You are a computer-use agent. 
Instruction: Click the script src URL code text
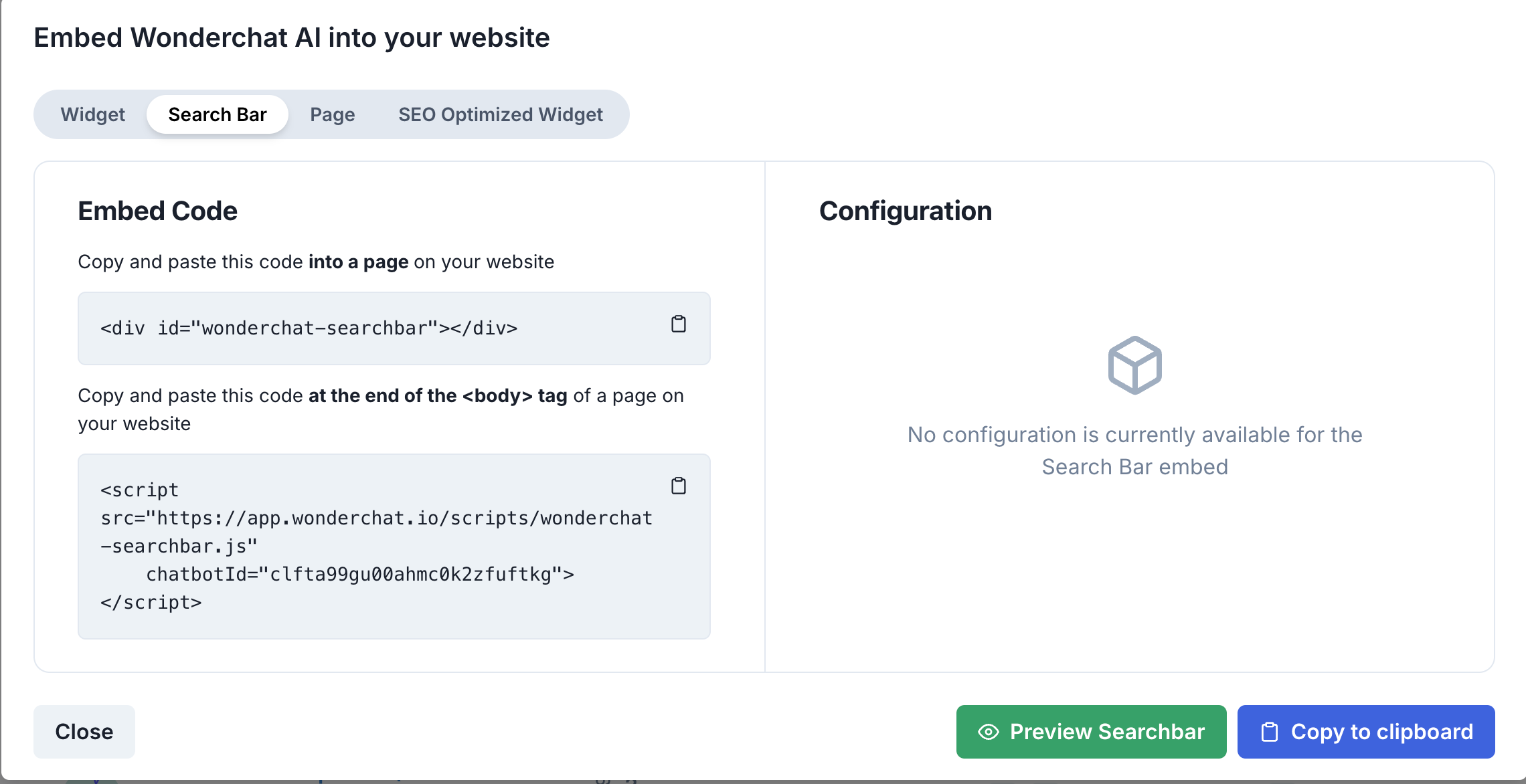point(376,518)
